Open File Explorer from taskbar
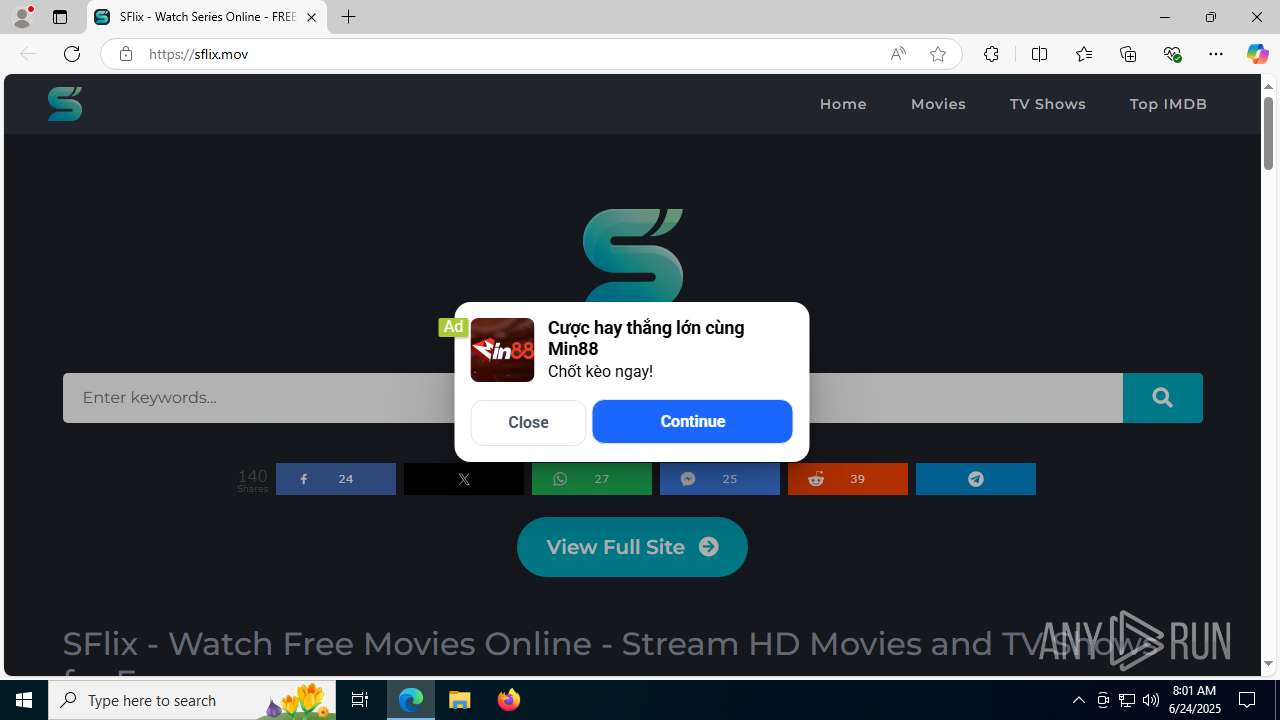This screenshot has height=720, width=1280. pos(460,700)
